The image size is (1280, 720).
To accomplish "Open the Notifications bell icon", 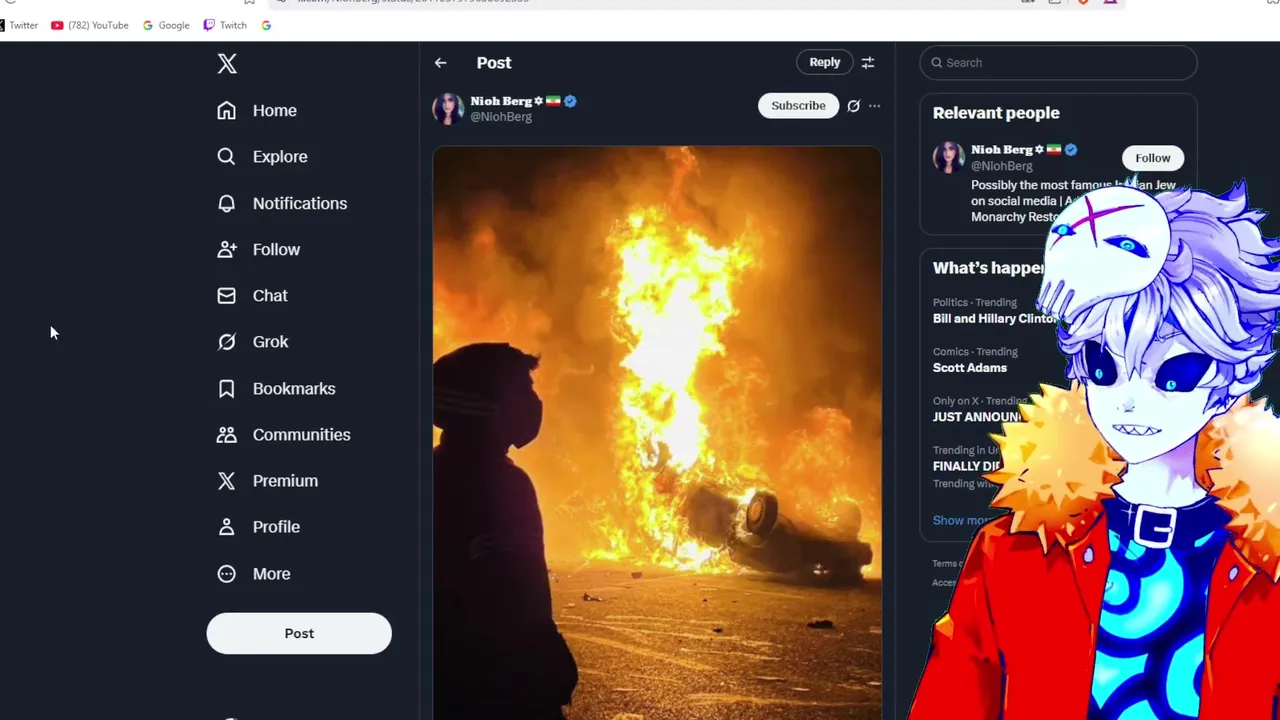I will tap(227, 203).
